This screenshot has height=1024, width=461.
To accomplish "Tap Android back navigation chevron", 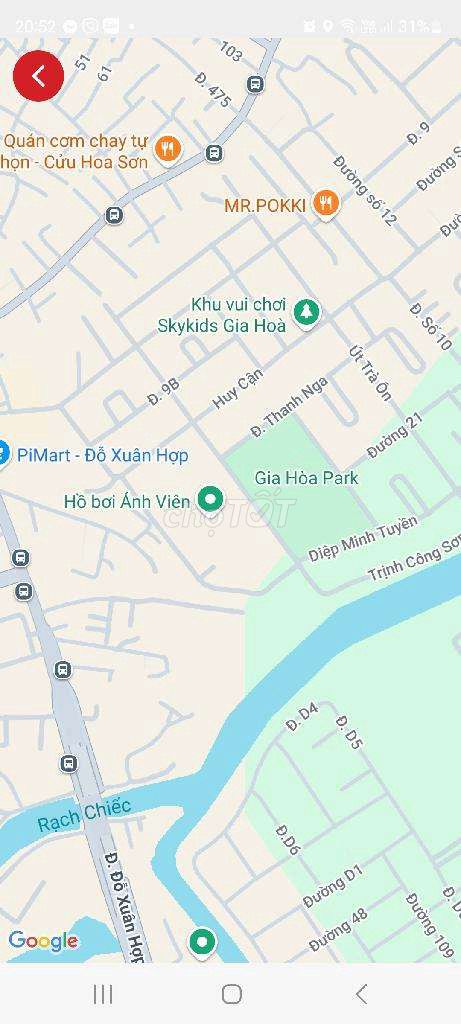I will 361,994.
